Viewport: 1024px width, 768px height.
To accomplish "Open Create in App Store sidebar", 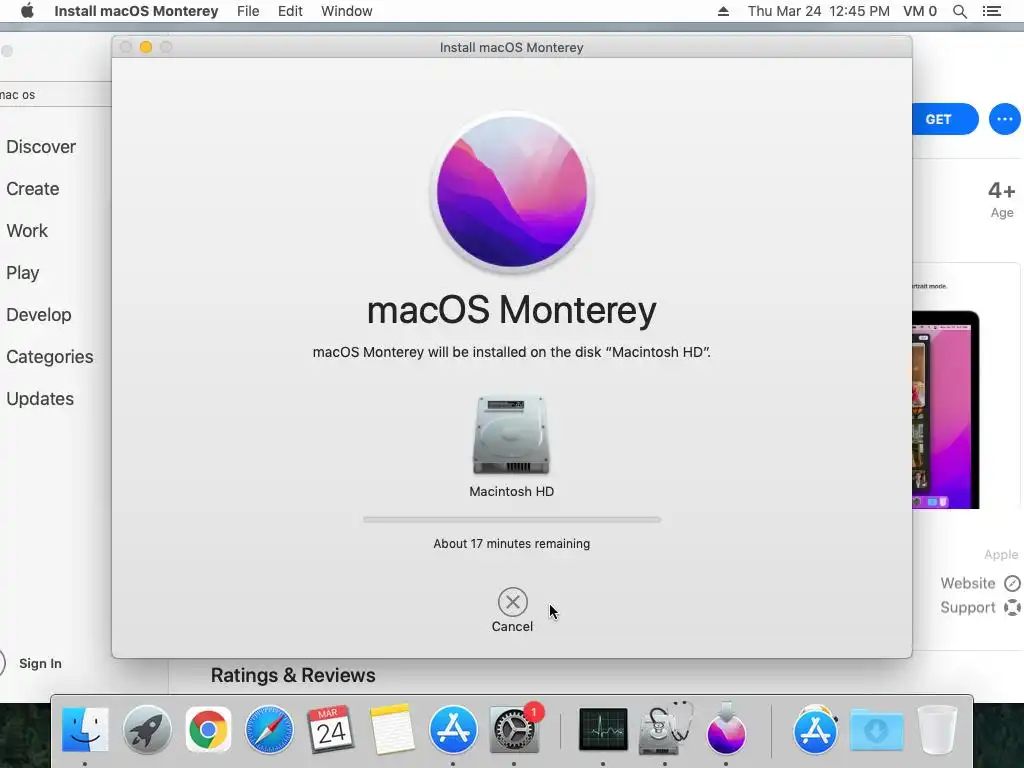I will pyautogui.click(x=33, y=189).
